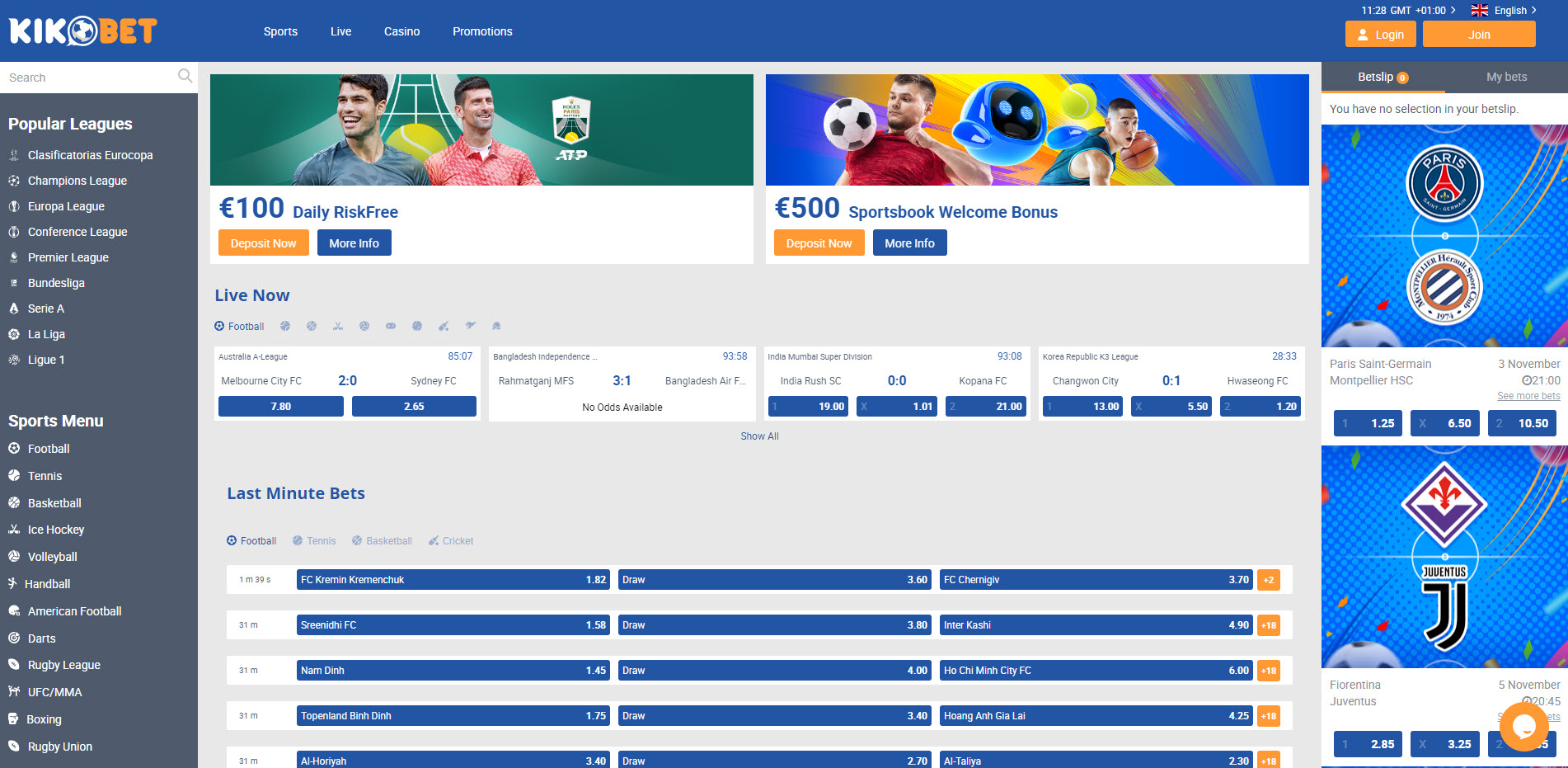
Task: Click the Ice Hockey icon in Sports Menu
Action: pyautogui.click(x=14, y=530)
